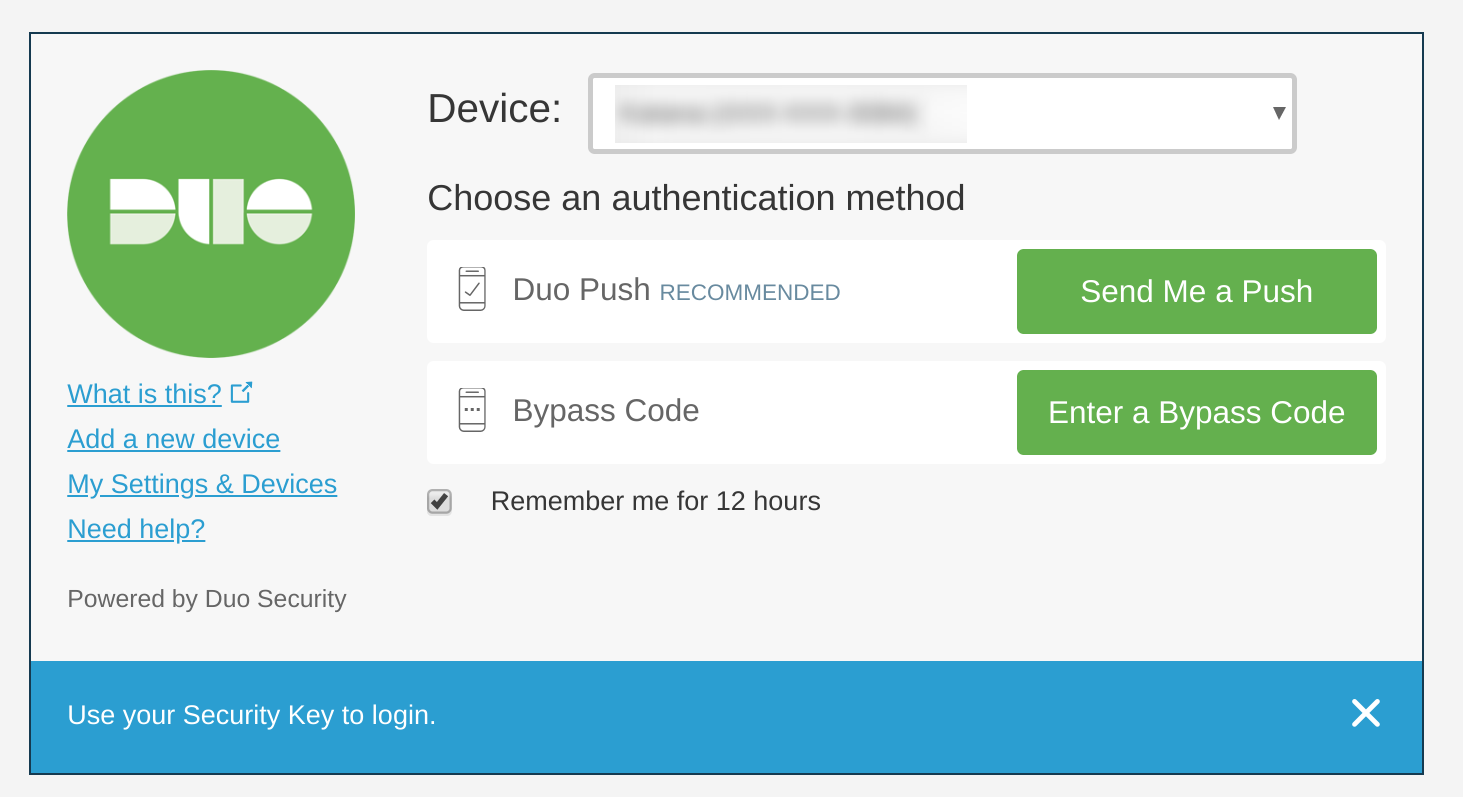Click the Bypass Code method label
The height and width of the screenshot is (797, 1463).
[606, 411]
